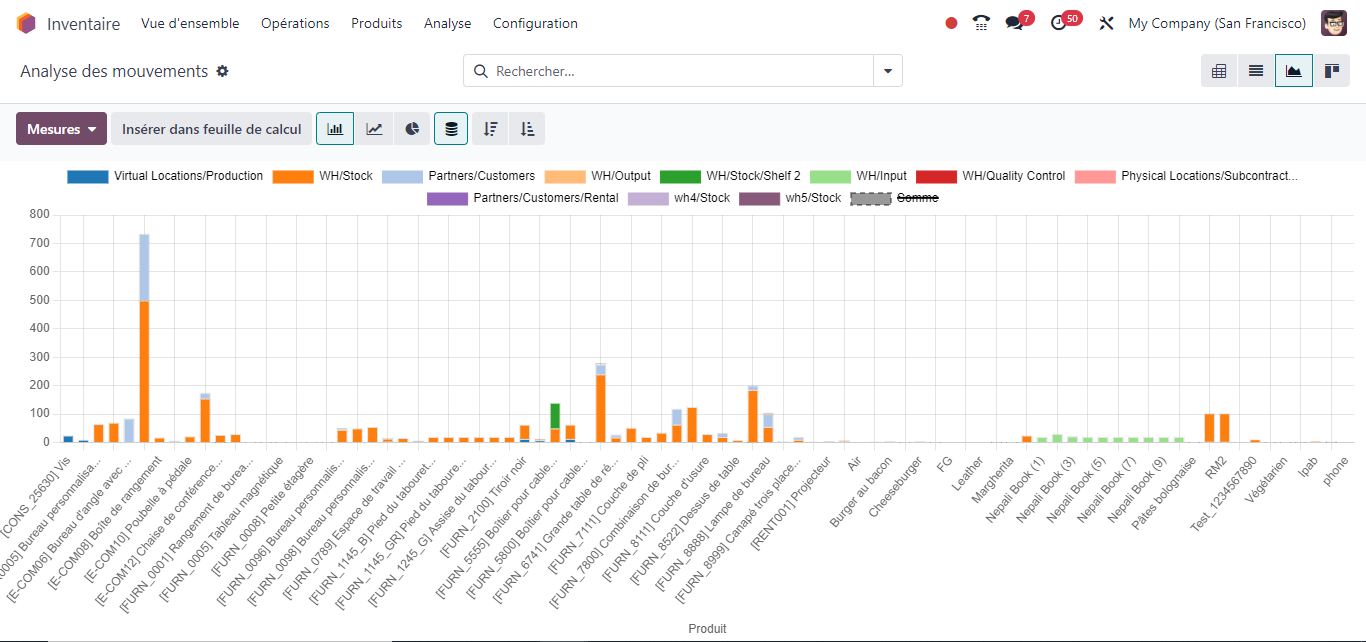The image size is (1366, 642).
Task: Open the debug tools wrench icon
Action: coord(1106,23)
